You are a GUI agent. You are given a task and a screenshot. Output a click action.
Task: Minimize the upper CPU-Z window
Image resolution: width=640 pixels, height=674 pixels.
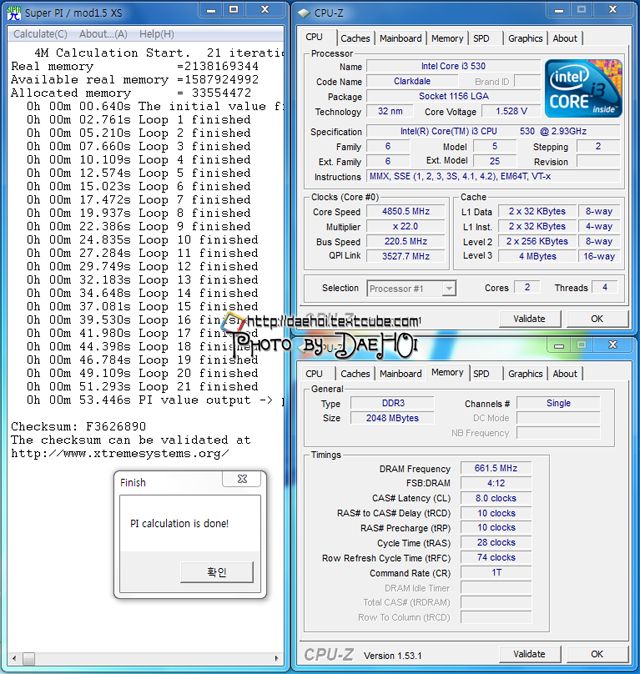(559, 10)
